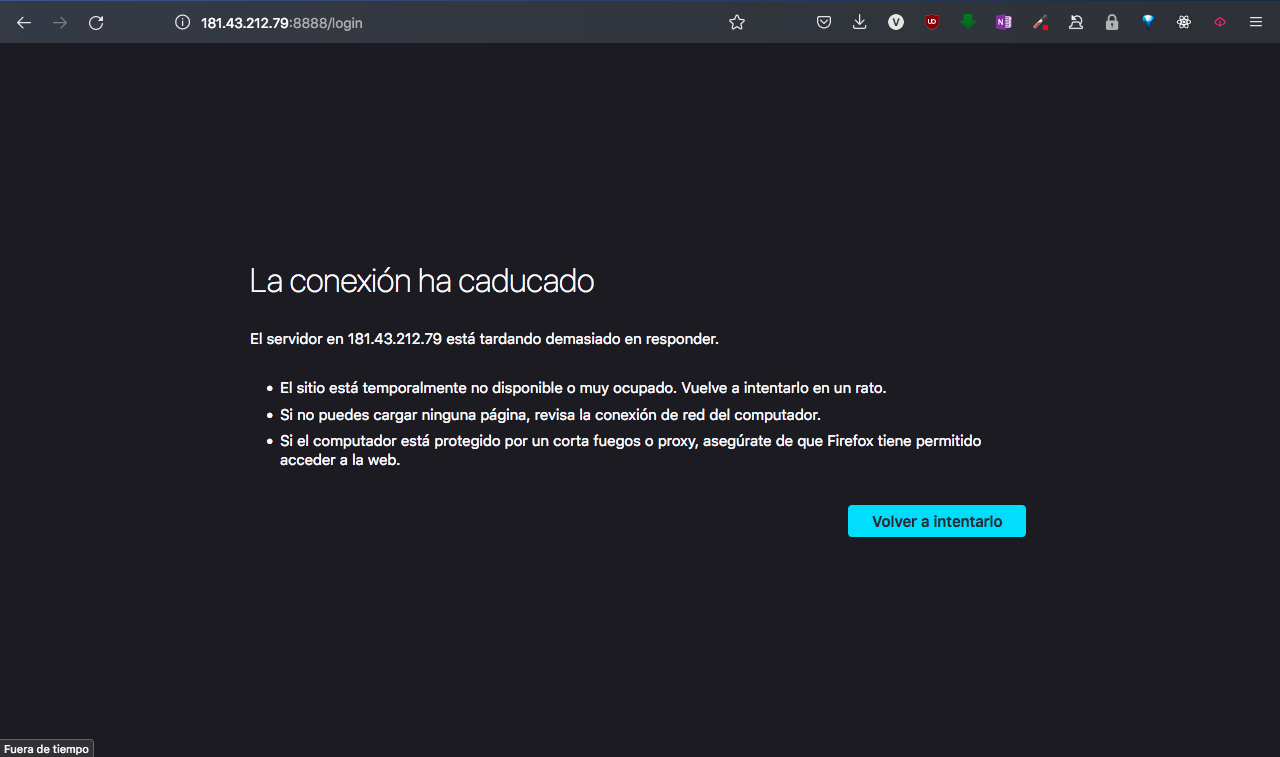Open the React developer tools extension
The height and width of the screenshot is (757, 1280).
[x=1184, y=22]
